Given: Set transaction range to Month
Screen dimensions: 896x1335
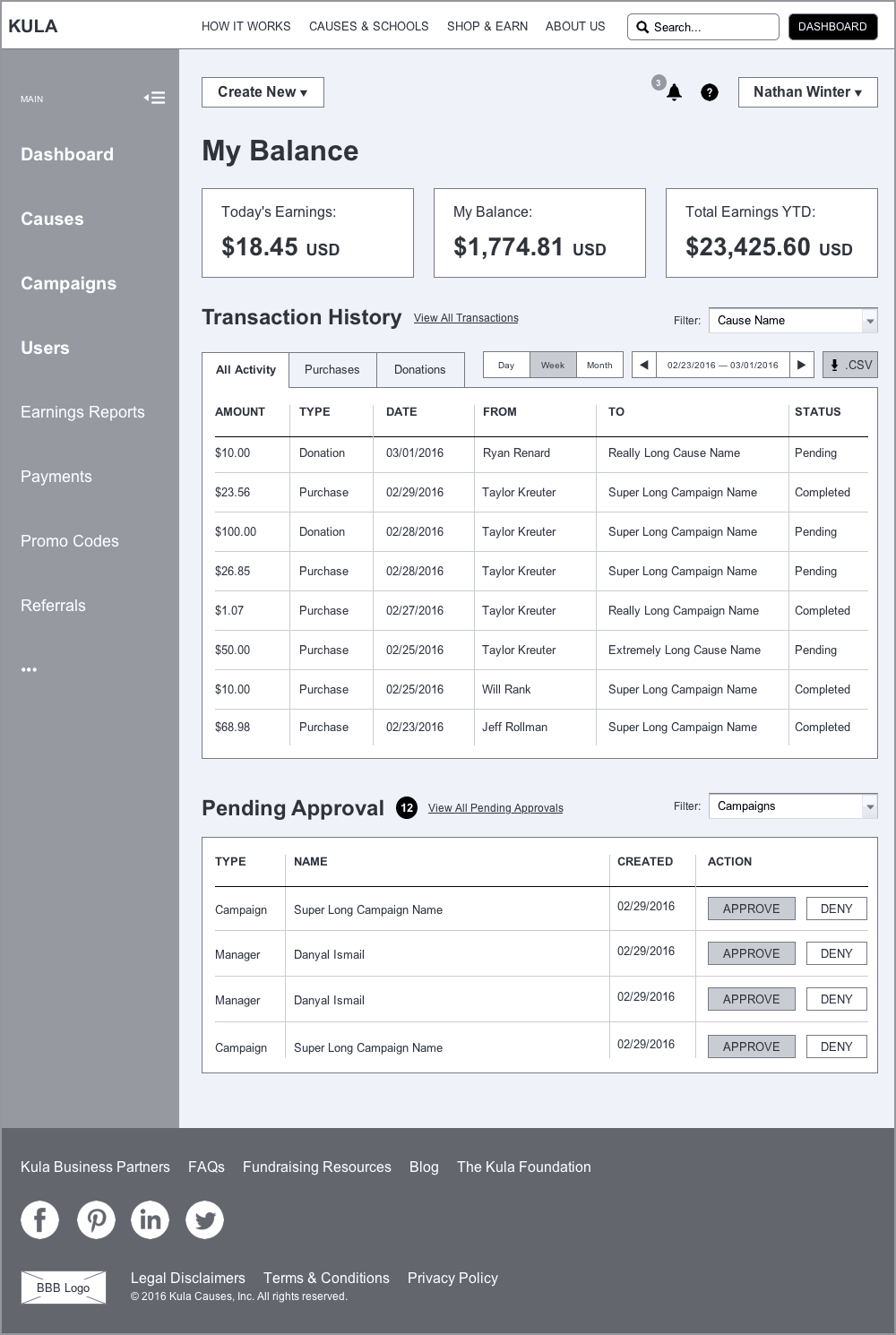Looking at the screenshot, I should pos(599,365).
